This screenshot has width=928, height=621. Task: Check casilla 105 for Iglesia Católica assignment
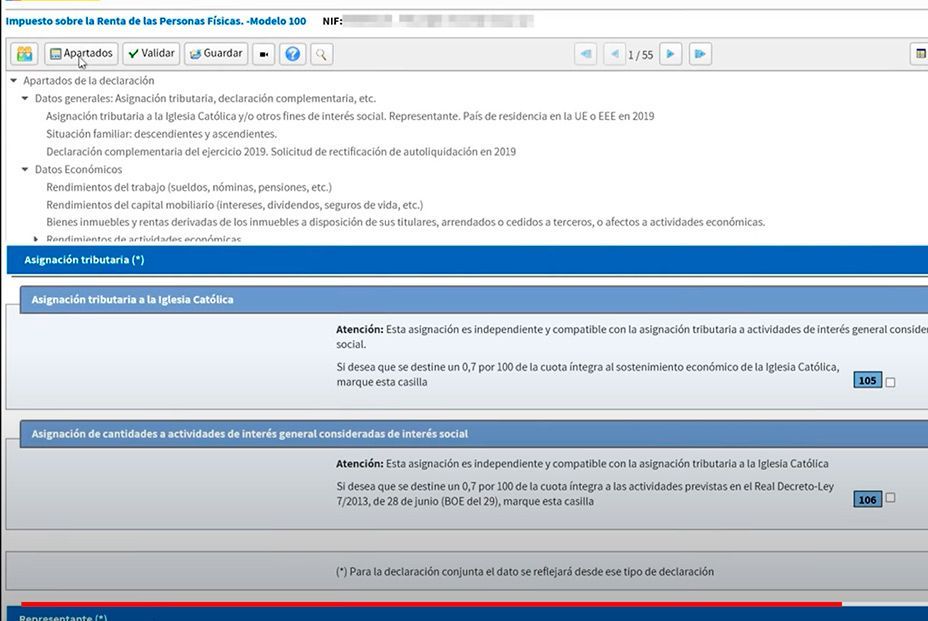click(x=888, y=380)
